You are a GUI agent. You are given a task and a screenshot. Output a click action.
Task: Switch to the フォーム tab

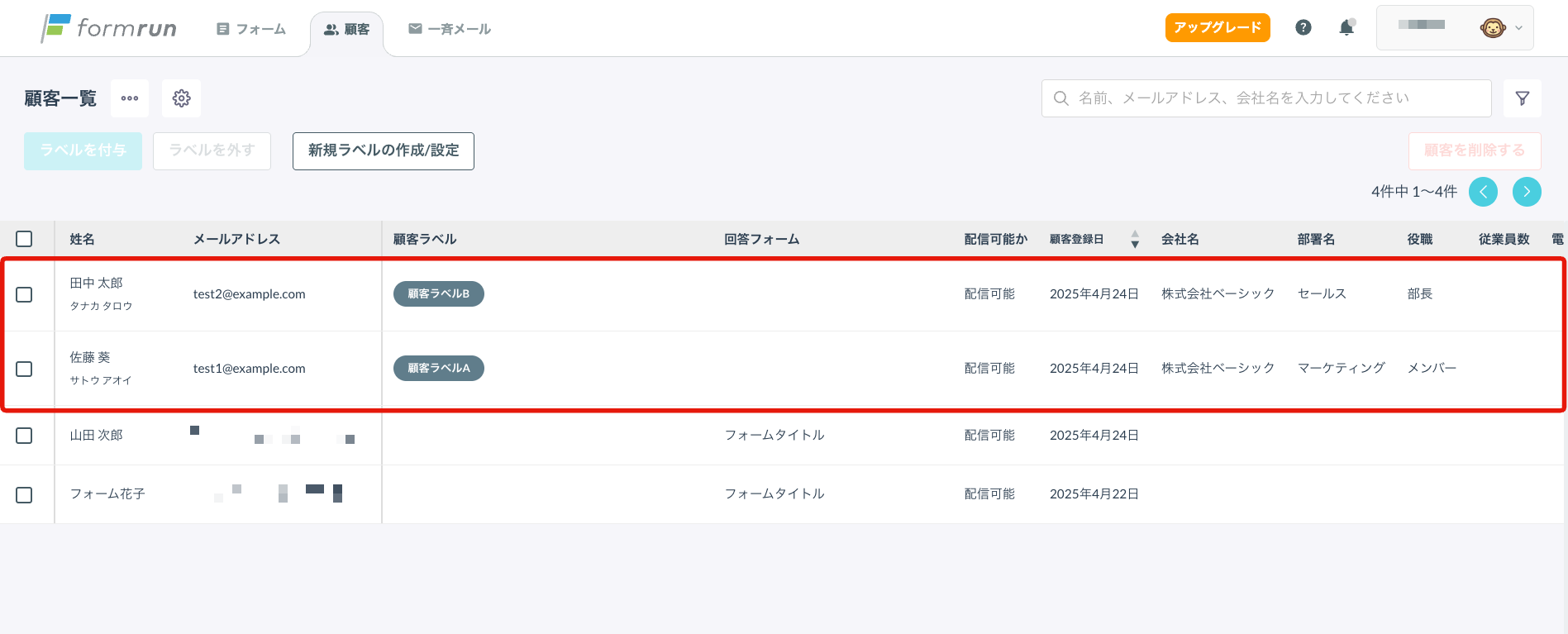(x=251, y=29)
